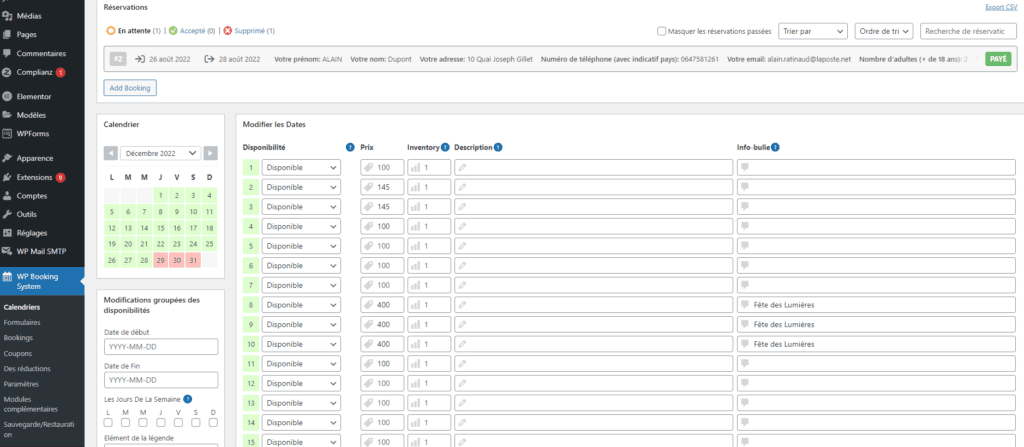Check the D weekday checkbox
This screenshot has width=1024, height=447.
213,422
